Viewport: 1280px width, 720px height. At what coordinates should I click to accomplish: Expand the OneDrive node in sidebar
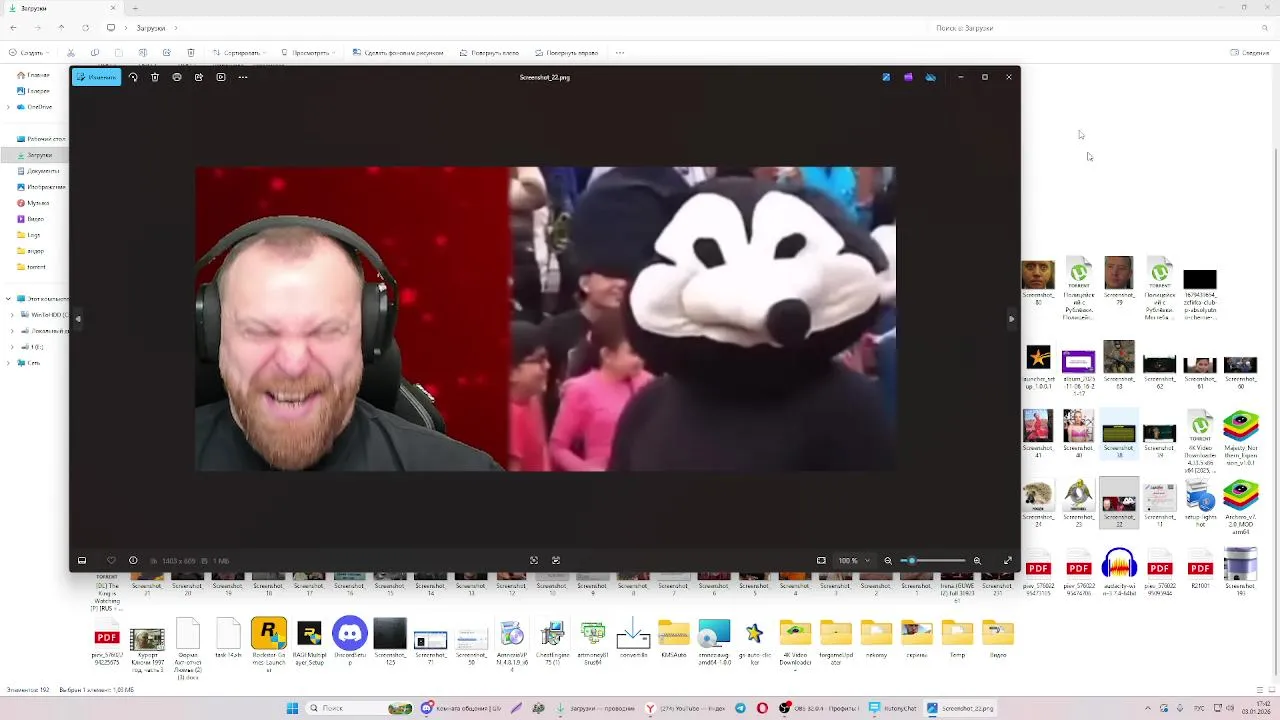8,107
